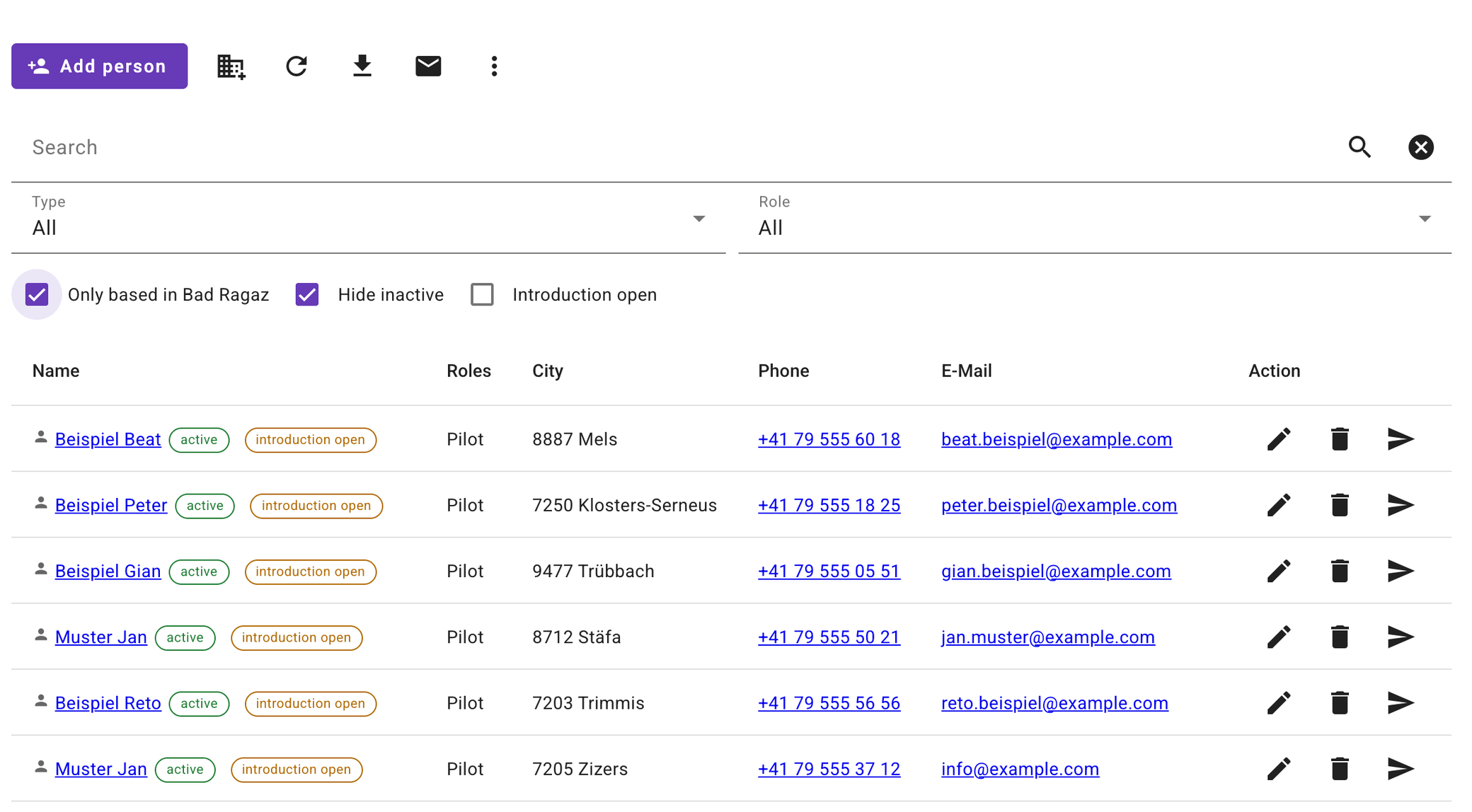Toggle the Hide inactive checkbox
The image size is (1472, 812).
pos(307,294)
